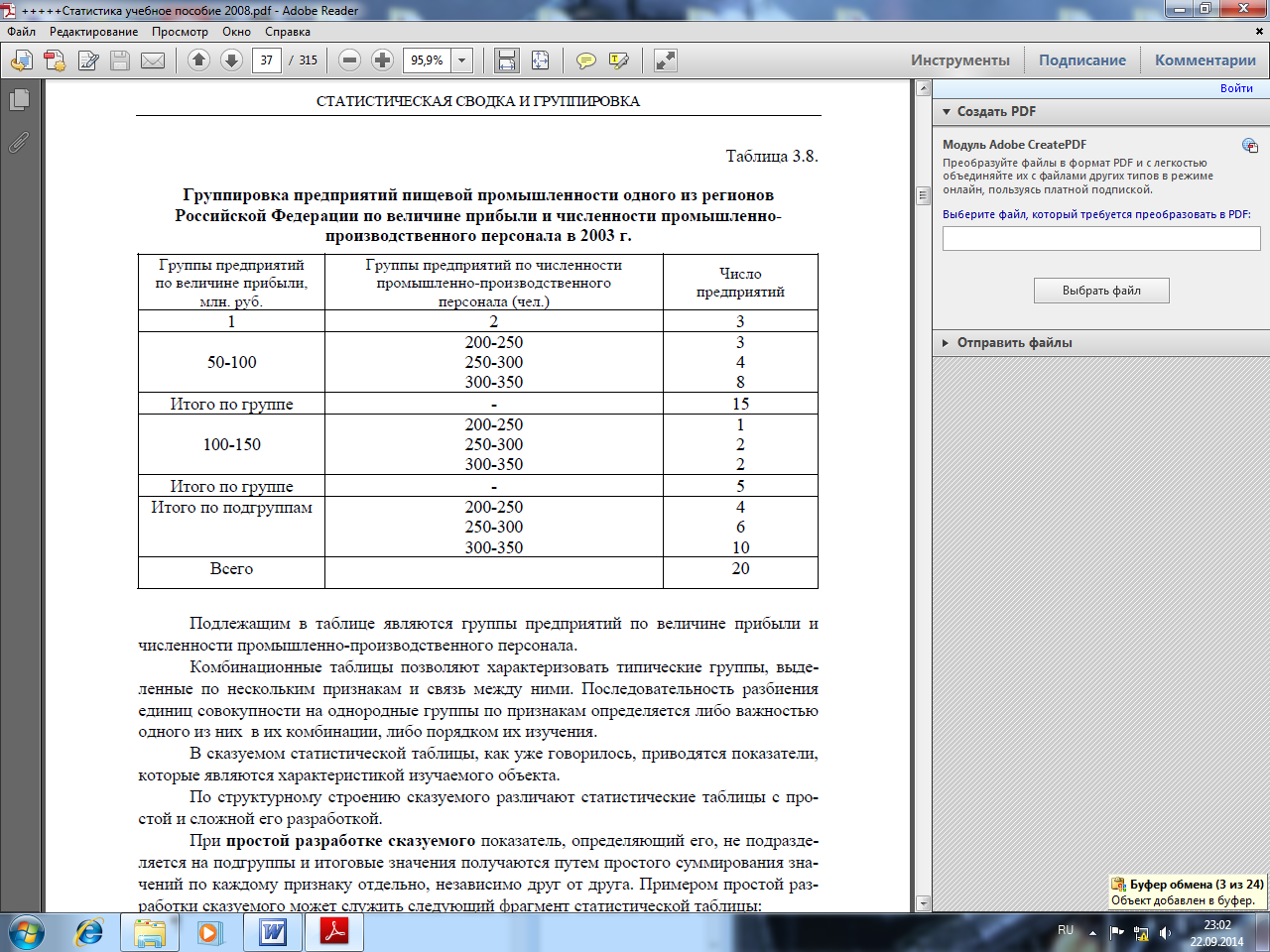Click the file path input field
This screenshot has width=1270, height=952.
click(1101, 239)
